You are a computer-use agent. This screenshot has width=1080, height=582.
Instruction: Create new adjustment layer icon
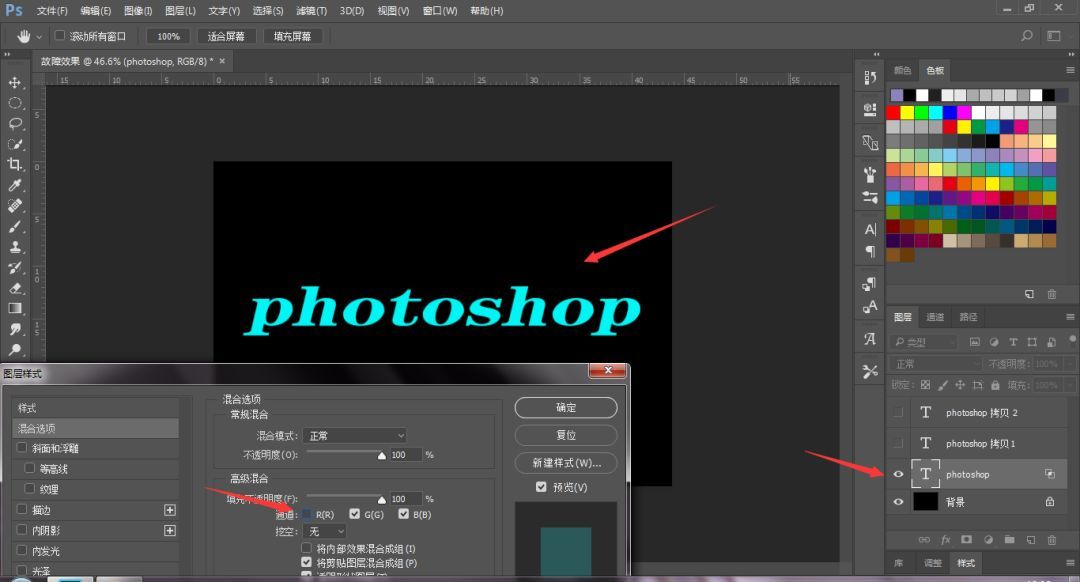[x=988, y=540]
